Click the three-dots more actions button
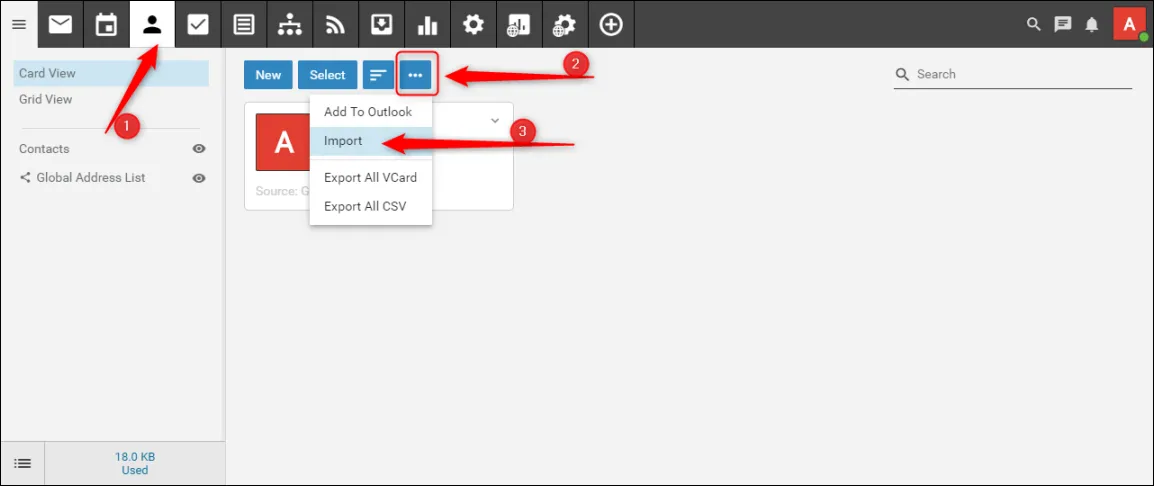 (416, 75)
